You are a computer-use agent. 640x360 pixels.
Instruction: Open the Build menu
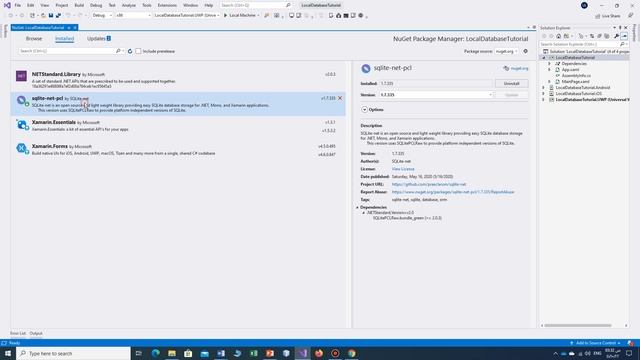[x=79, y=5]
